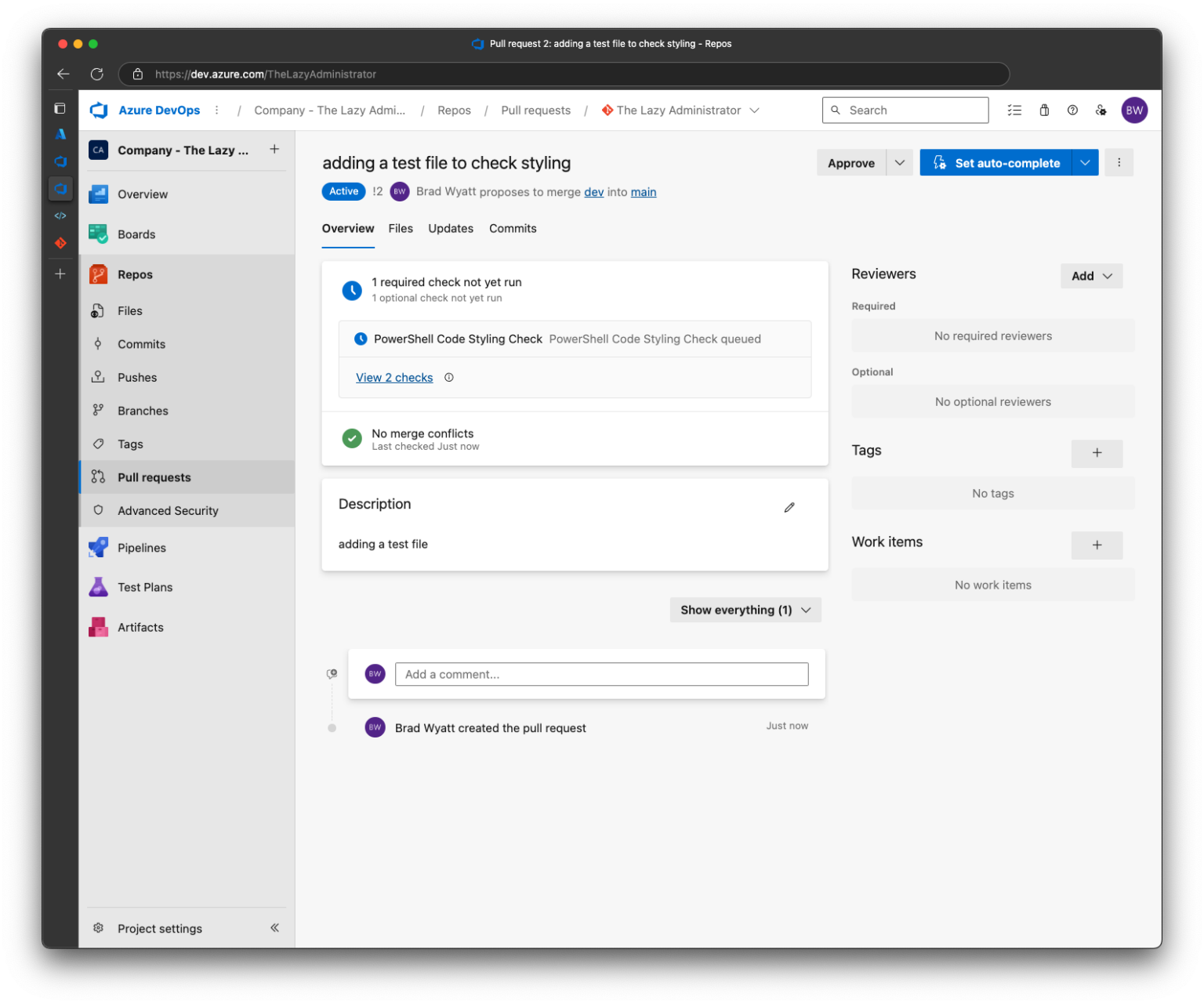Open more actions menu for pull request
This screenshot has height=1004, width=1204.
coord(1119,163)
